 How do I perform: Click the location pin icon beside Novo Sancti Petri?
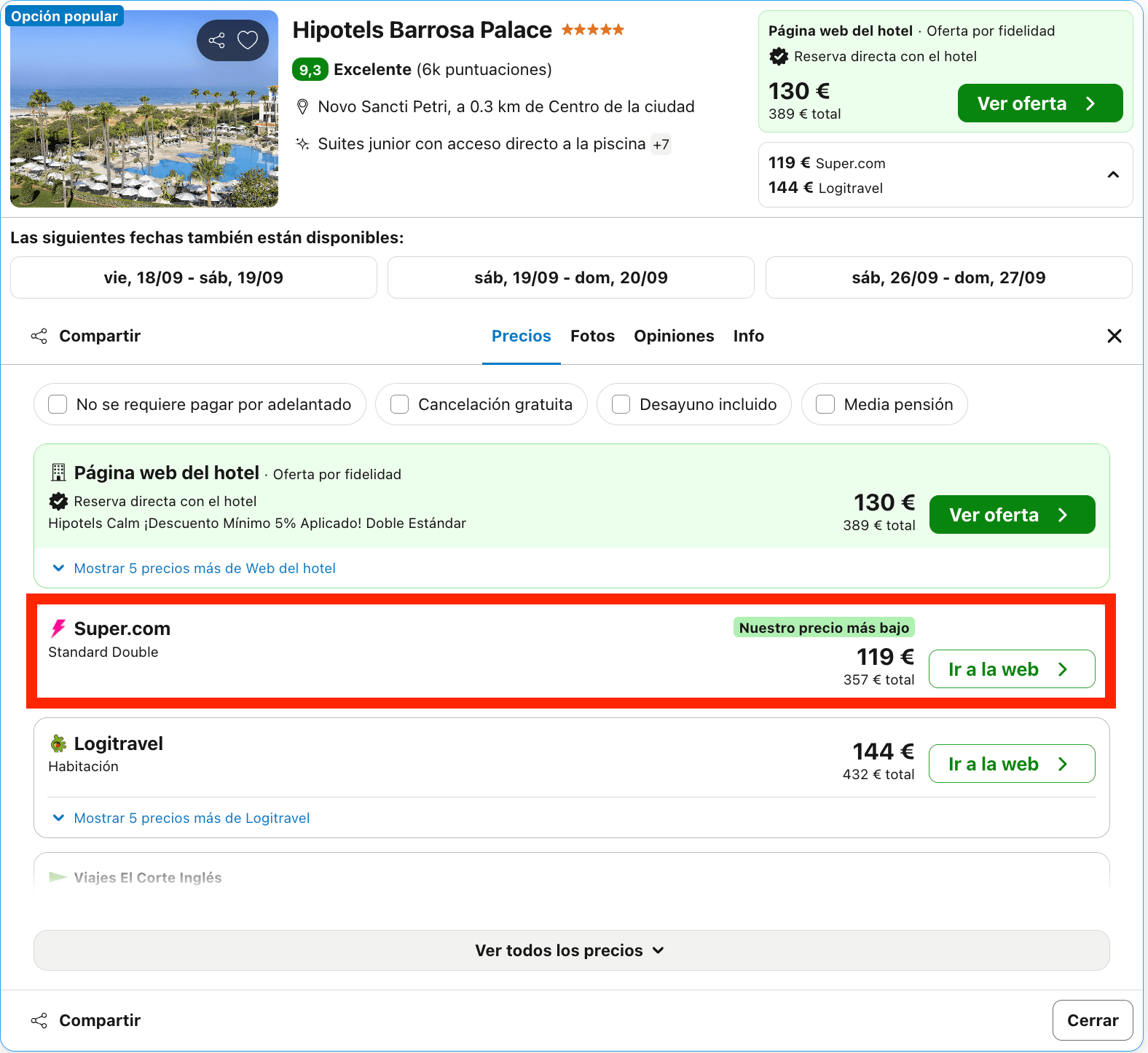tap(303, 107)
